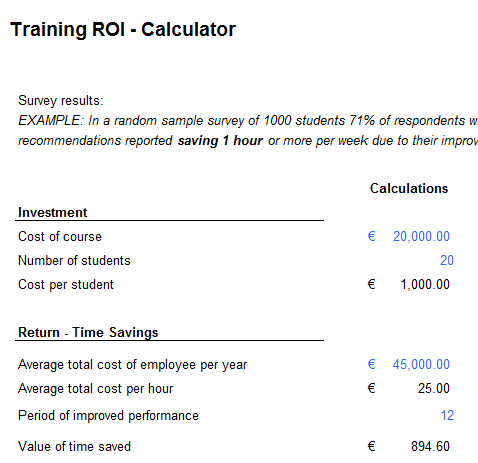Select the bold 'saving 1 hour' text
This screenshot has width=478, height=463.
pyautogui.click(x=220, y=141)
